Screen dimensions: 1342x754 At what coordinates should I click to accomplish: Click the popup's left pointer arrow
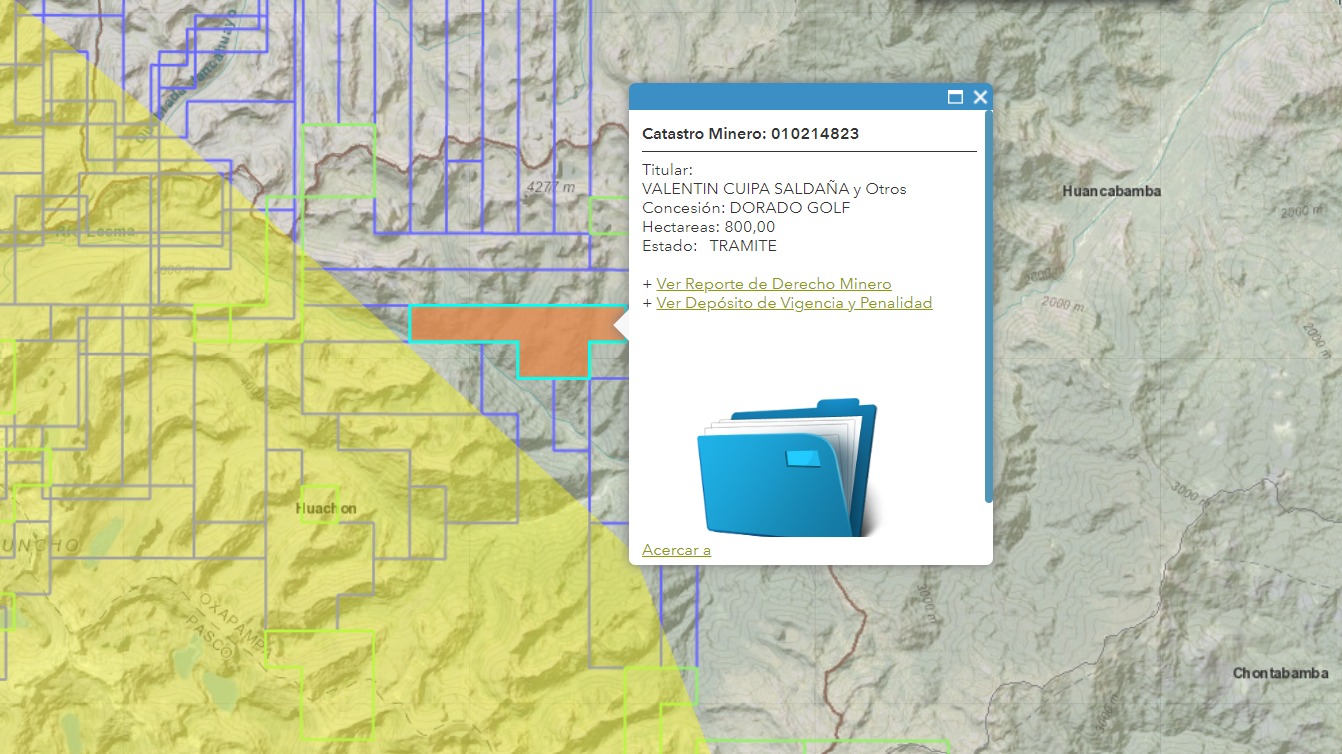[621, 326]
